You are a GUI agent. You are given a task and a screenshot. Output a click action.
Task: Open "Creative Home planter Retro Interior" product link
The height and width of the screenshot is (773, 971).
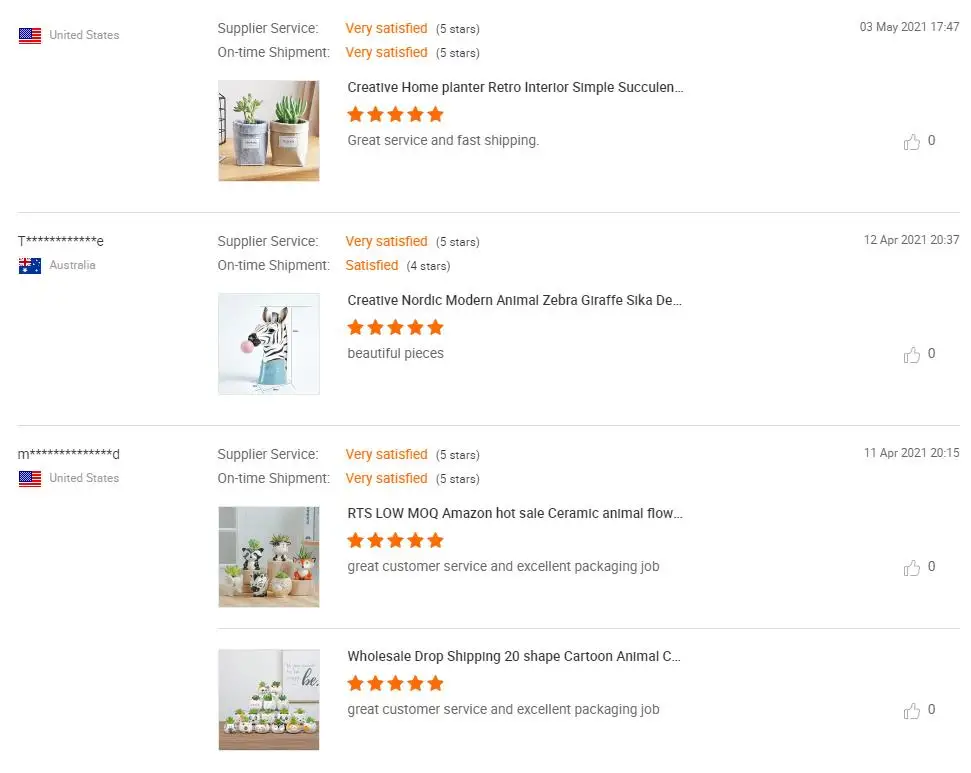515,87
